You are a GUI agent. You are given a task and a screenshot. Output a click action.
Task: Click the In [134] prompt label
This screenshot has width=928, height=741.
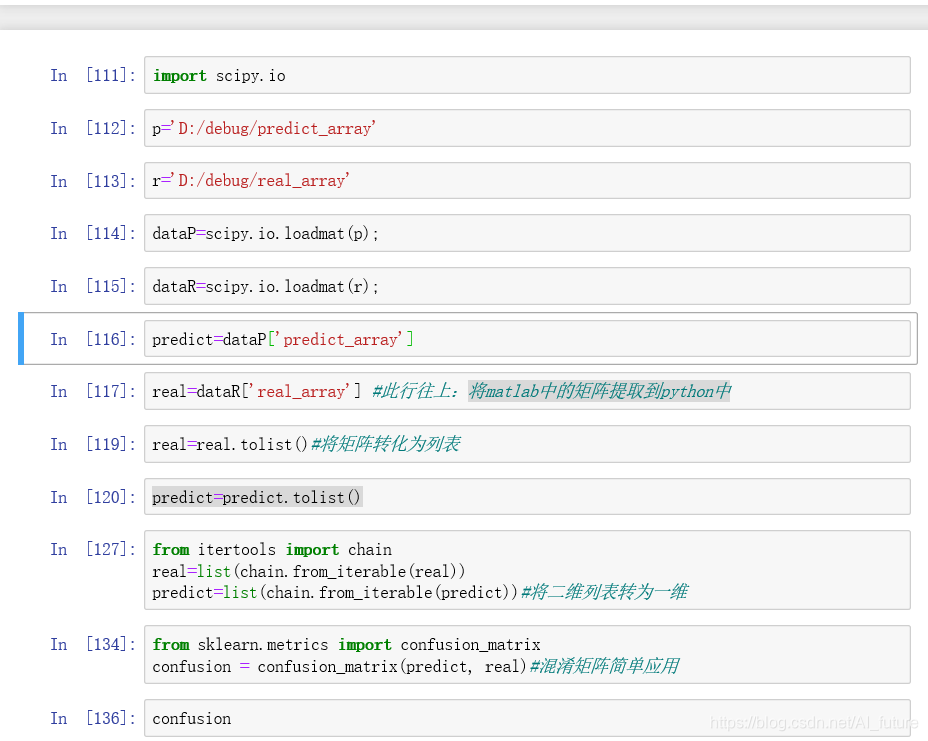(x=93, y=644)
